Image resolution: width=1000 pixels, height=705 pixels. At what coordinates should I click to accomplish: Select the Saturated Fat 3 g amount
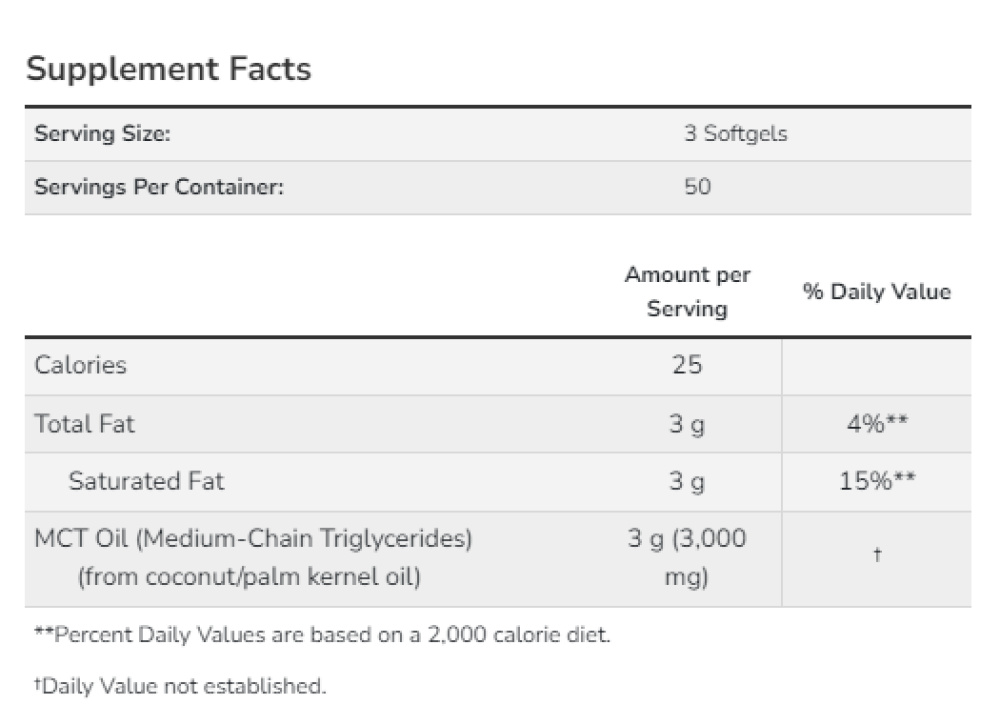(687, 481)
